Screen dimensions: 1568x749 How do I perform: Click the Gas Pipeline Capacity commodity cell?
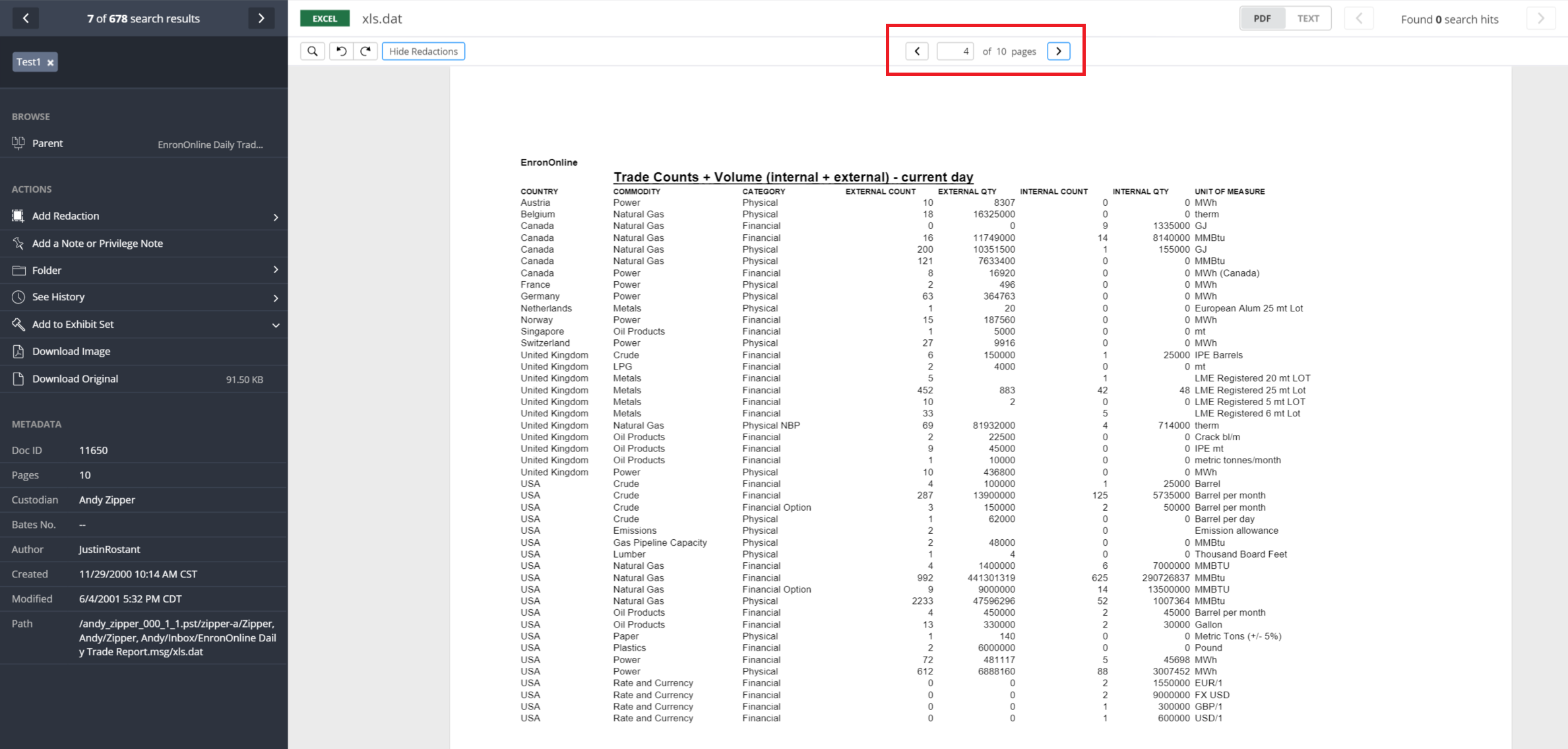(x=660, y=542)
